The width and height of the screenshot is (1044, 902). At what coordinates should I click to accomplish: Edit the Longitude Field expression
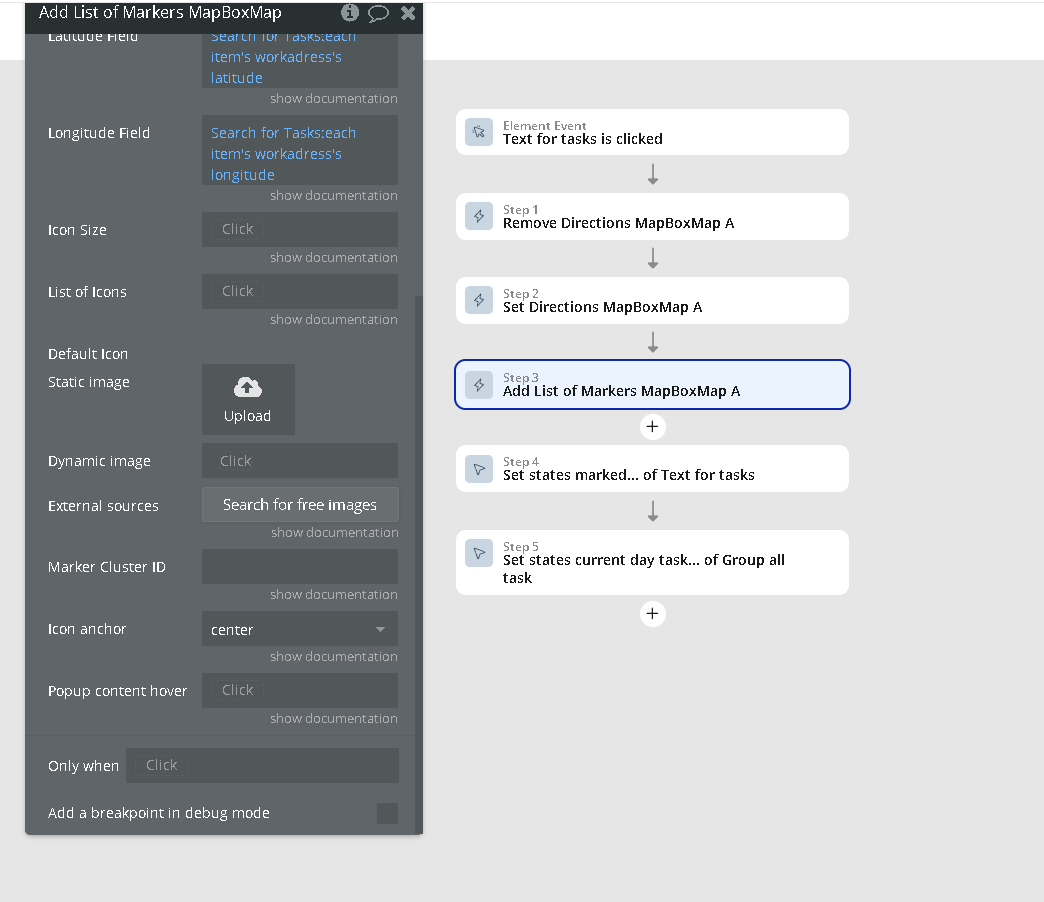299,153
